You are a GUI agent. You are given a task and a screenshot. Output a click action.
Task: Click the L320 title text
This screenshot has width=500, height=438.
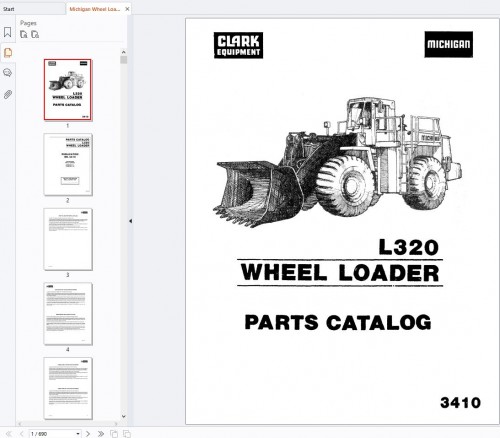[409, 248]
